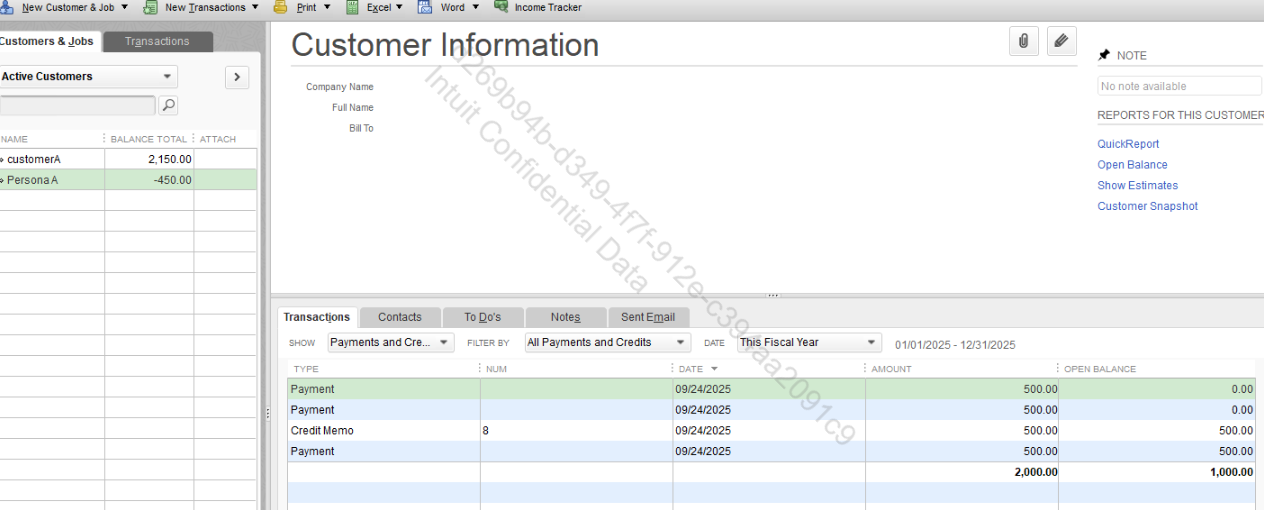Open the Show Estimates link

coord(1138,185)
